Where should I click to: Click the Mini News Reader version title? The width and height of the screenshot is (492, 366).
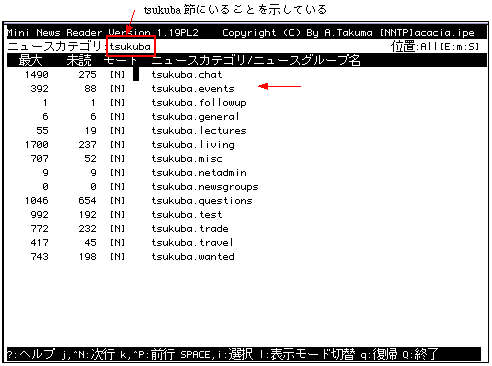click(103, 33)
